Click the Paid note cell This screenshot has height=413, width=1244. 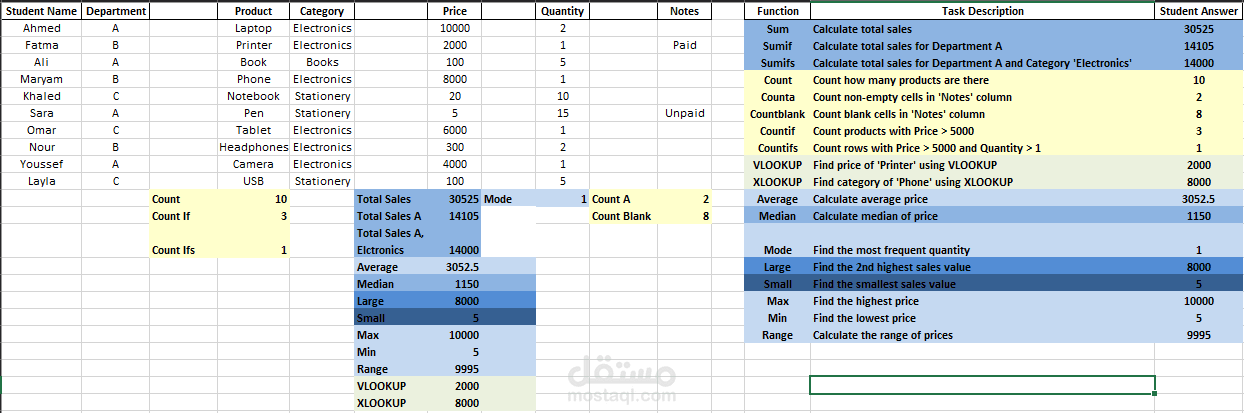(684, 45)
